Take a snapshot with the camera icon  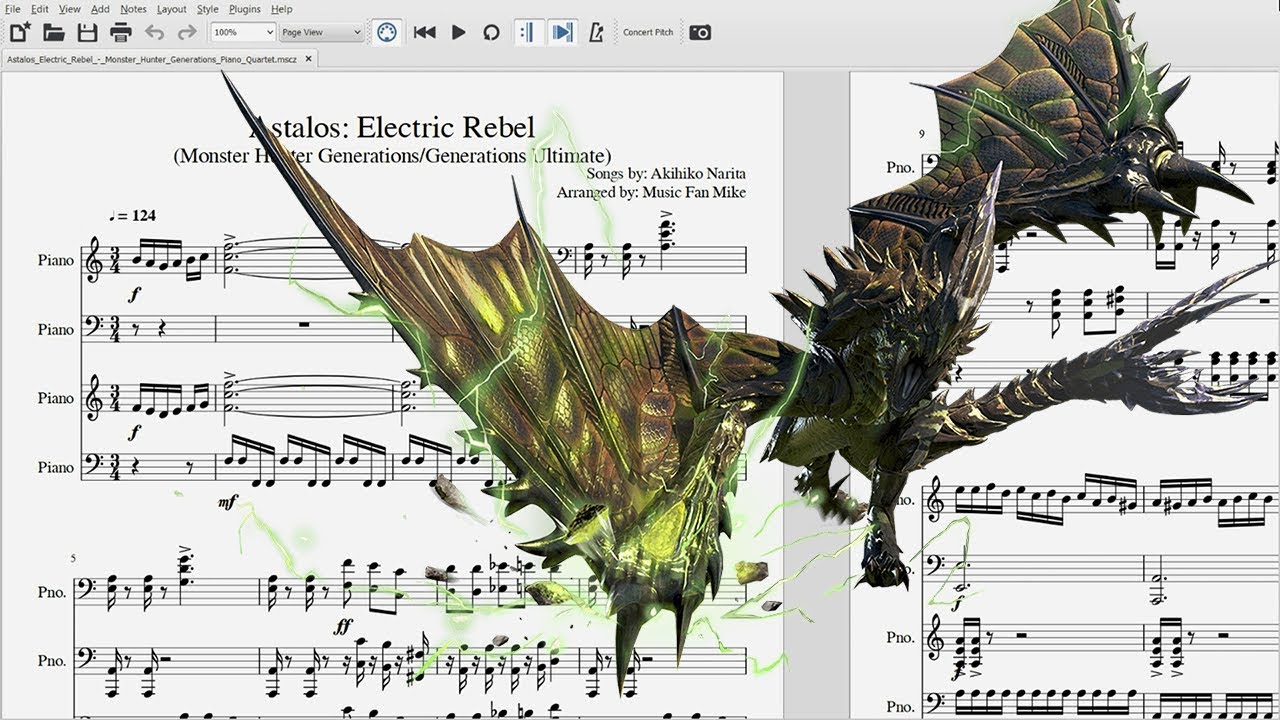coord(700,32)
